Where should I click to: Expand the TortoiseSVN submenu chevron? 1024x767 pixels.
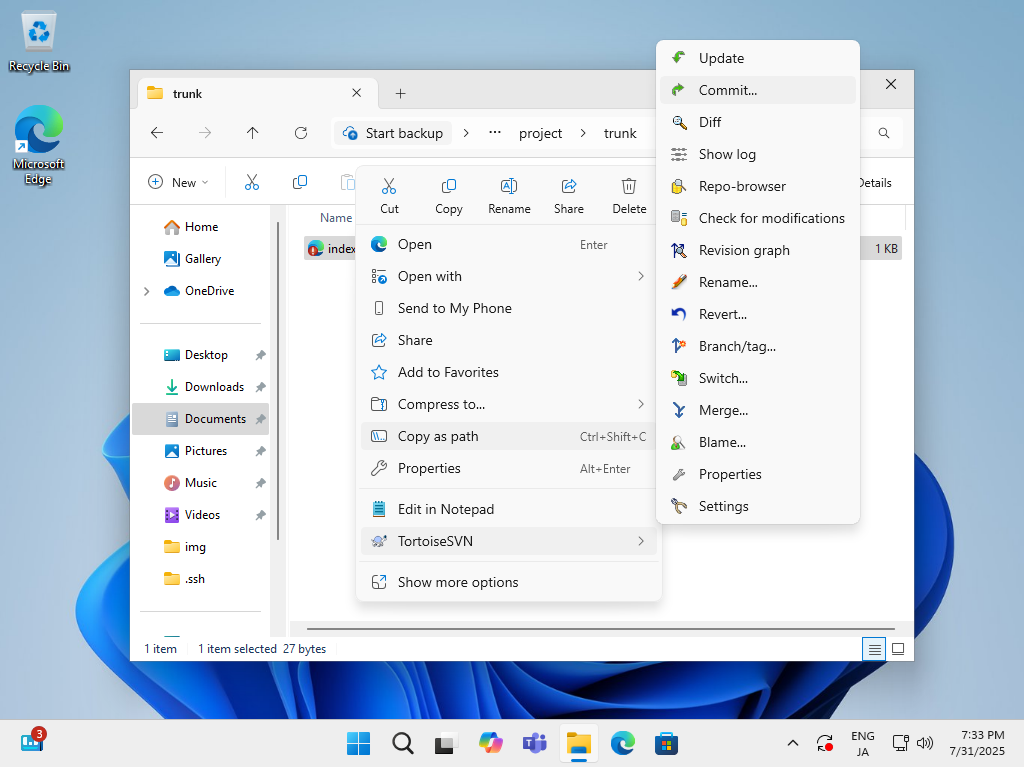coord(641,541)
